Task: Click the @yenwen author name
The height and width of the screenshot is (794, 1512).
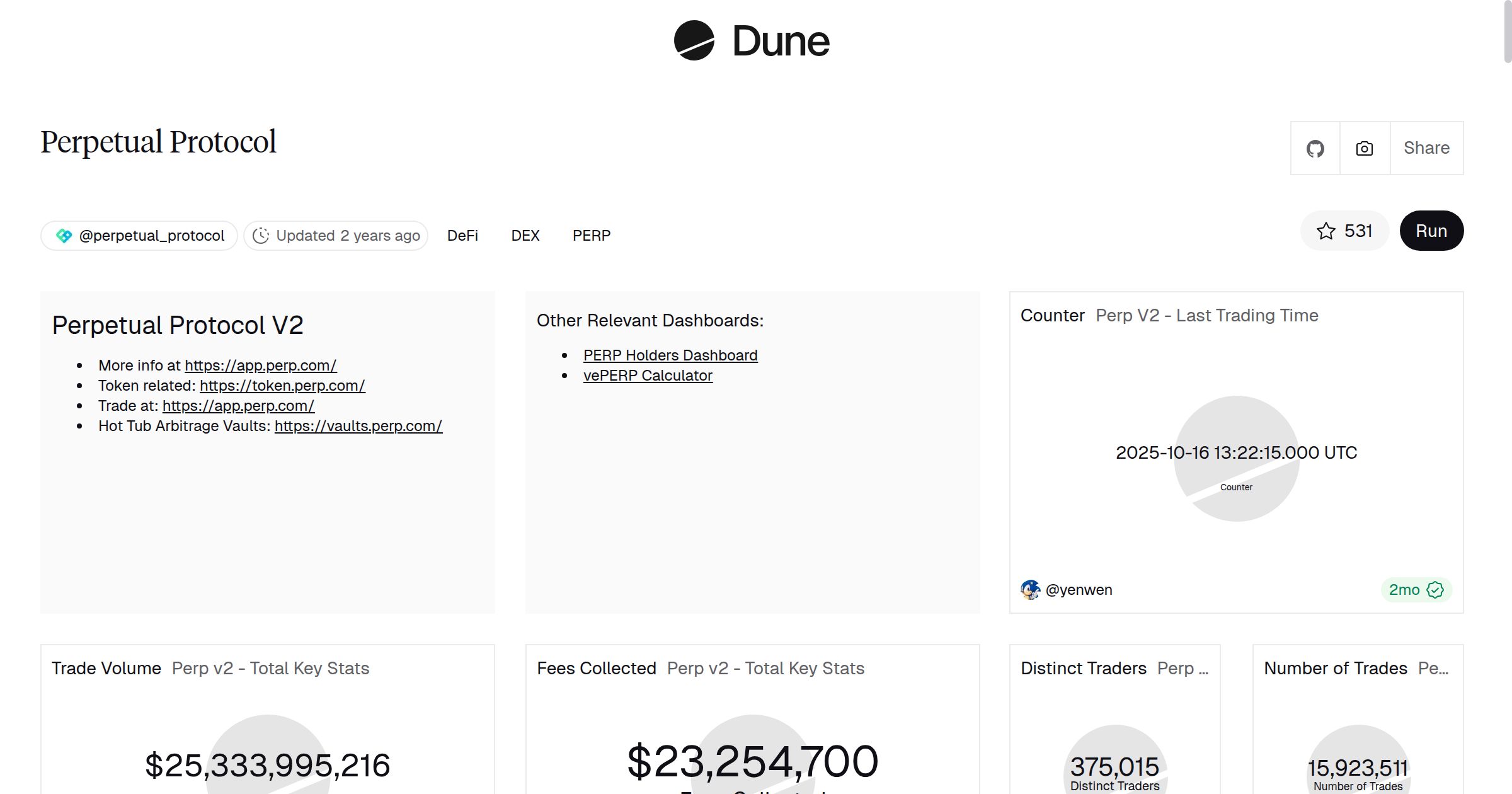Action: (1079, 590)
